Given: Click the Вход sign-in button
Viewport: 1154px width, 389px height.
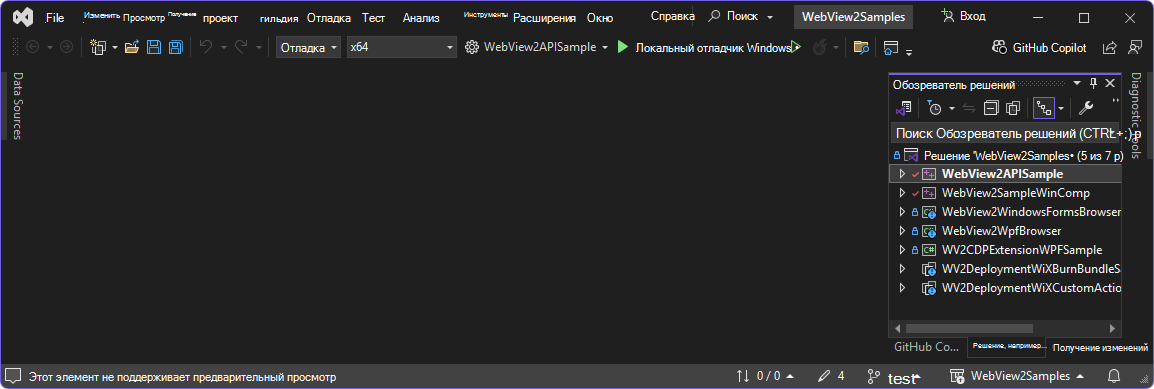Looking at the screenshot, I should click(963, 16).
